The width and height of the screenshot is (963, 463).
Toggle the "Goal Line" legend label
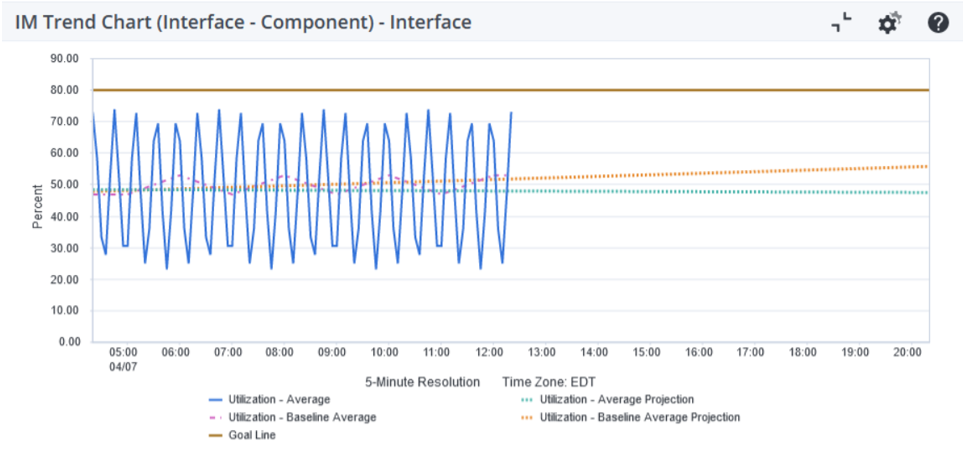[x=251, y=435]
